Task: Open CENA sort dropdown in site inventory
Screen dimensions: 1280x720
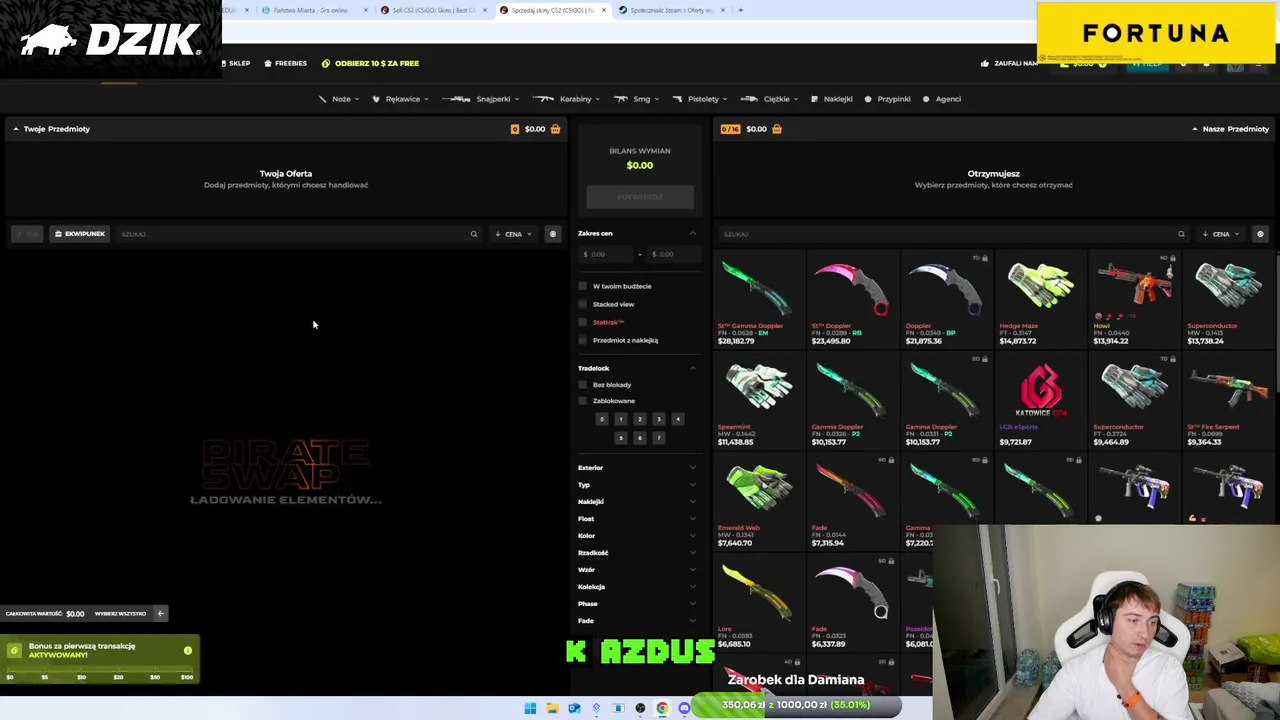Action: [1221, 234]
